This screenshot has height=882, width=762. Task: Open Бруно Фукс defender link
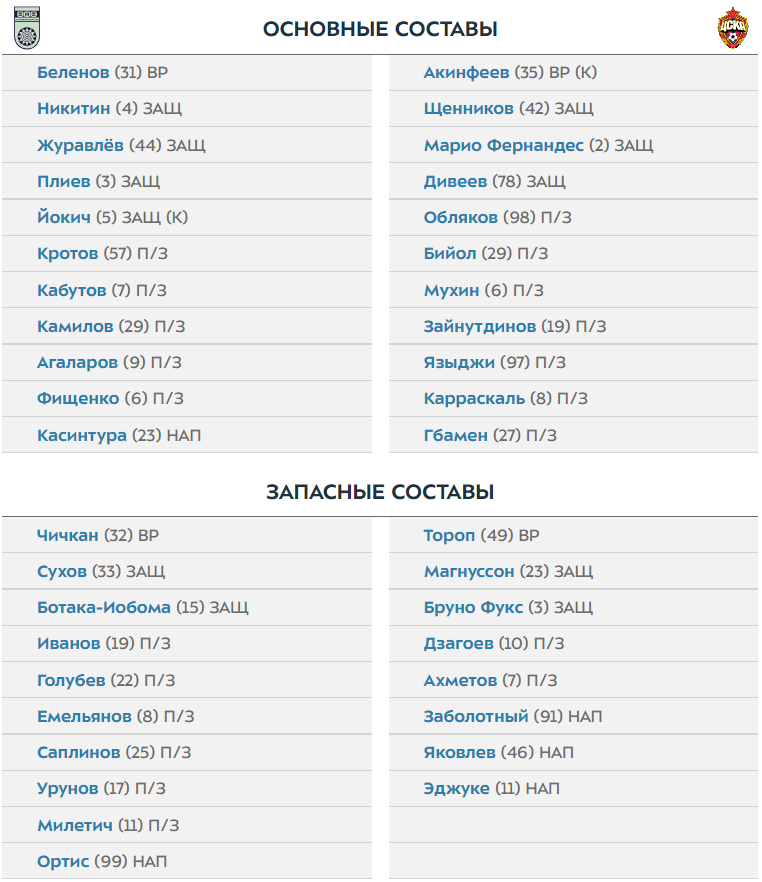point(473,607)
